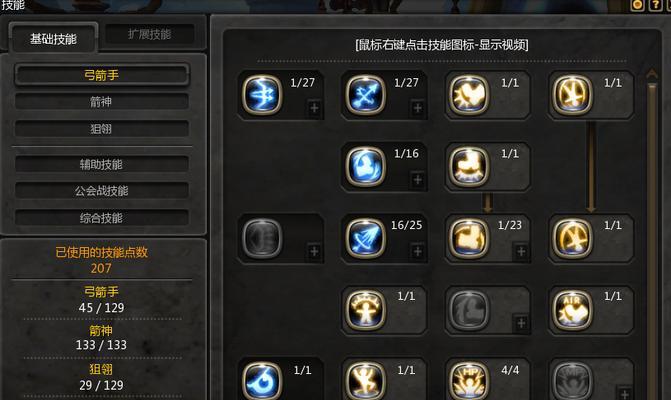Open the 辅助技能 skill category
The width and height of the screenshot is (671, 400).
click(101, 164)
